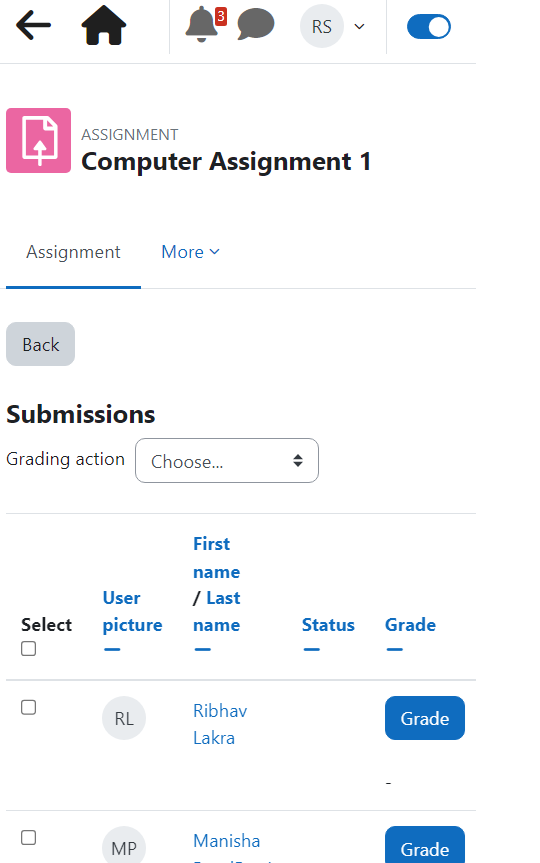Grade Ribhav Lakra's submission
The width and height of the screenshot is (540, 863).
425,718
